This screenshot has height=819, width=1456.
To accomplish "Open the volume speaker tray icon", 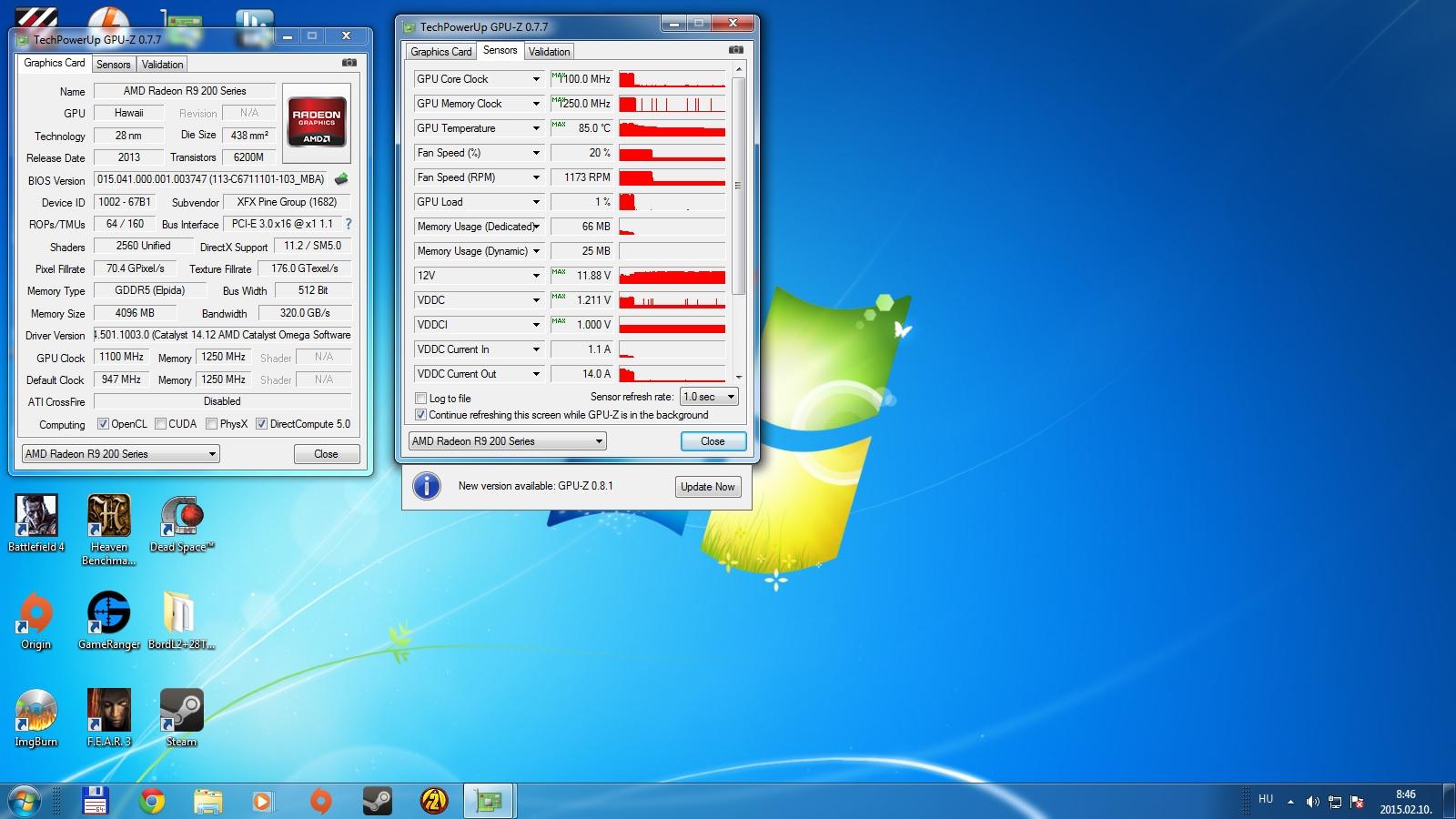I will pyautogui.click(x=1312, y=802).
